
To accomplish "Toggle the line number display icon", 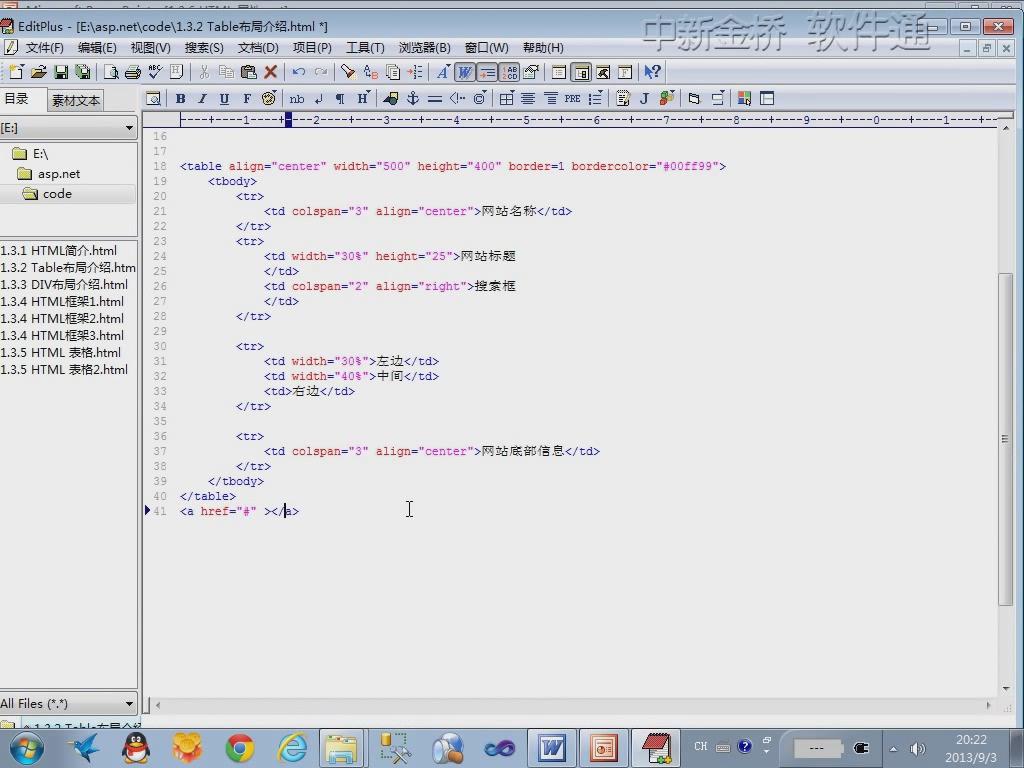I will 509,72.
